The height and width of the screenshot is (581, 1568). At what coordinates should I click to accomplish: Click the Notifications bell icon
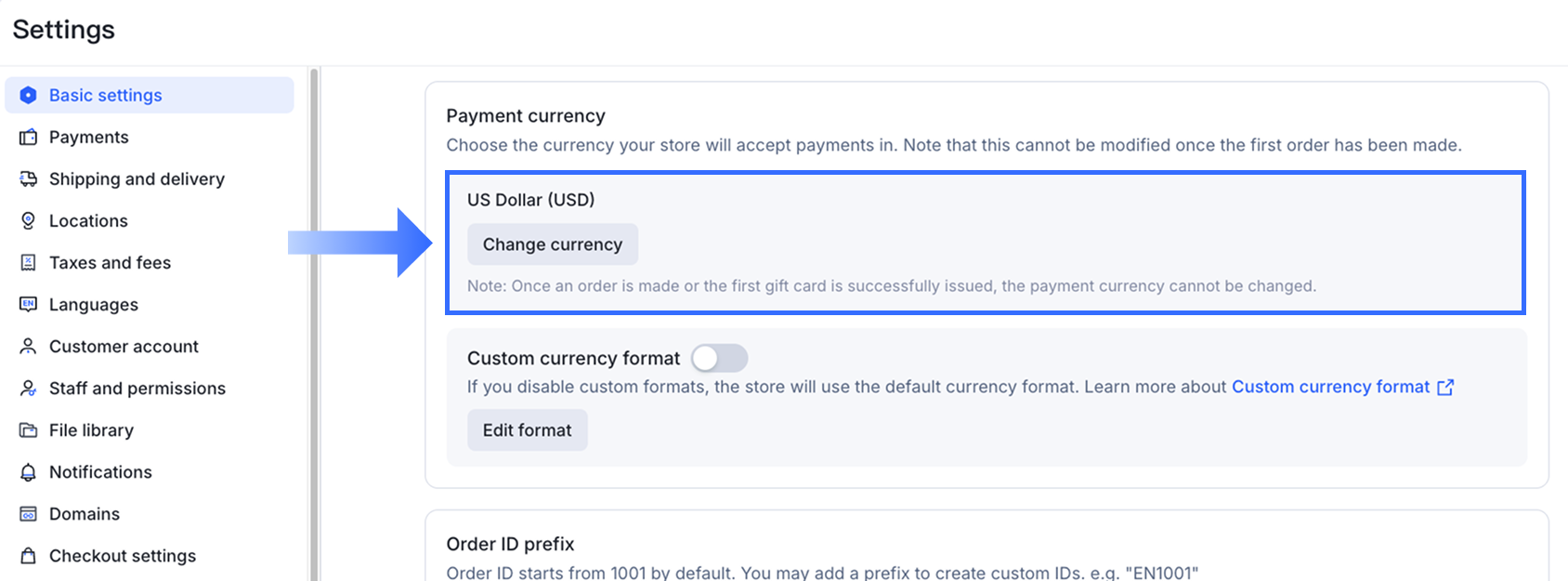(x=29, y=471)
